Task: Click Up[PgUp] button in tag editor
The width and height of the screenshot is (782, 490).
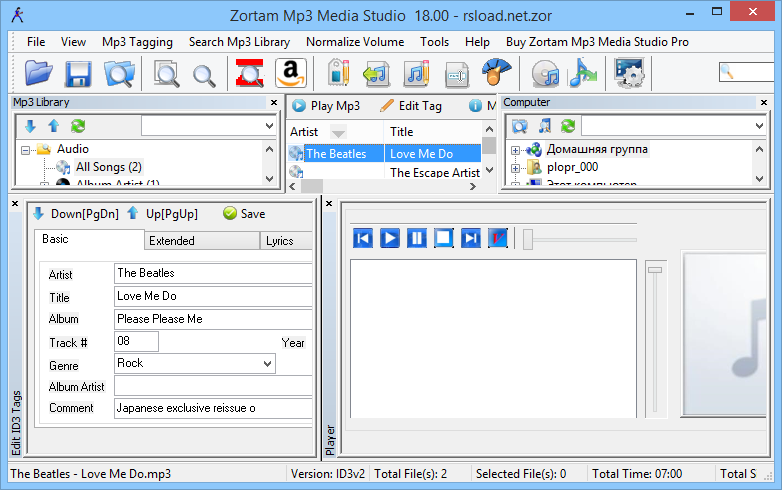Action: (162, 214)
